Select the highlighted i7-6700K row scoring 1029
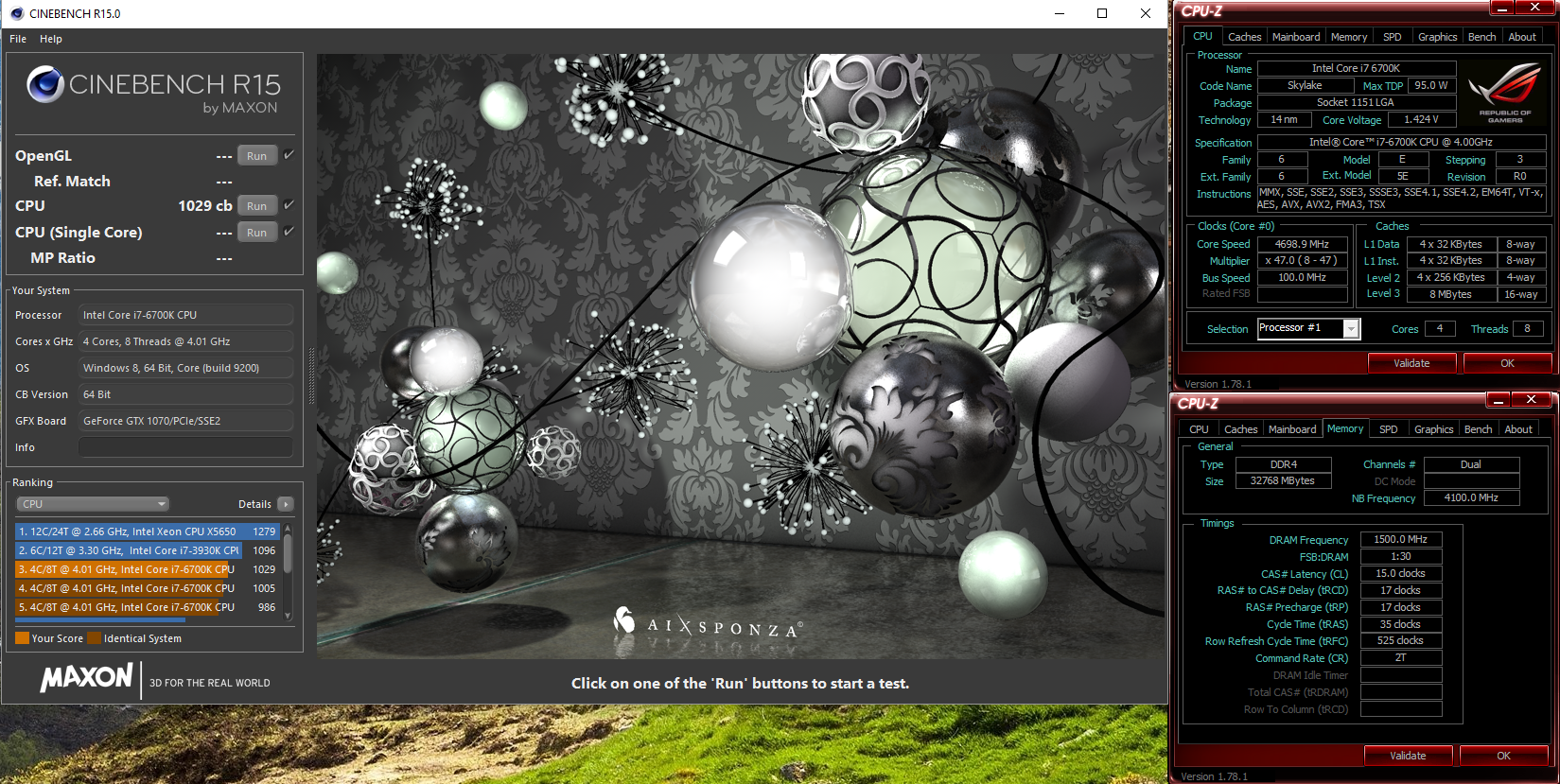Screen dimensions: 1560x784 click(147, 569)
